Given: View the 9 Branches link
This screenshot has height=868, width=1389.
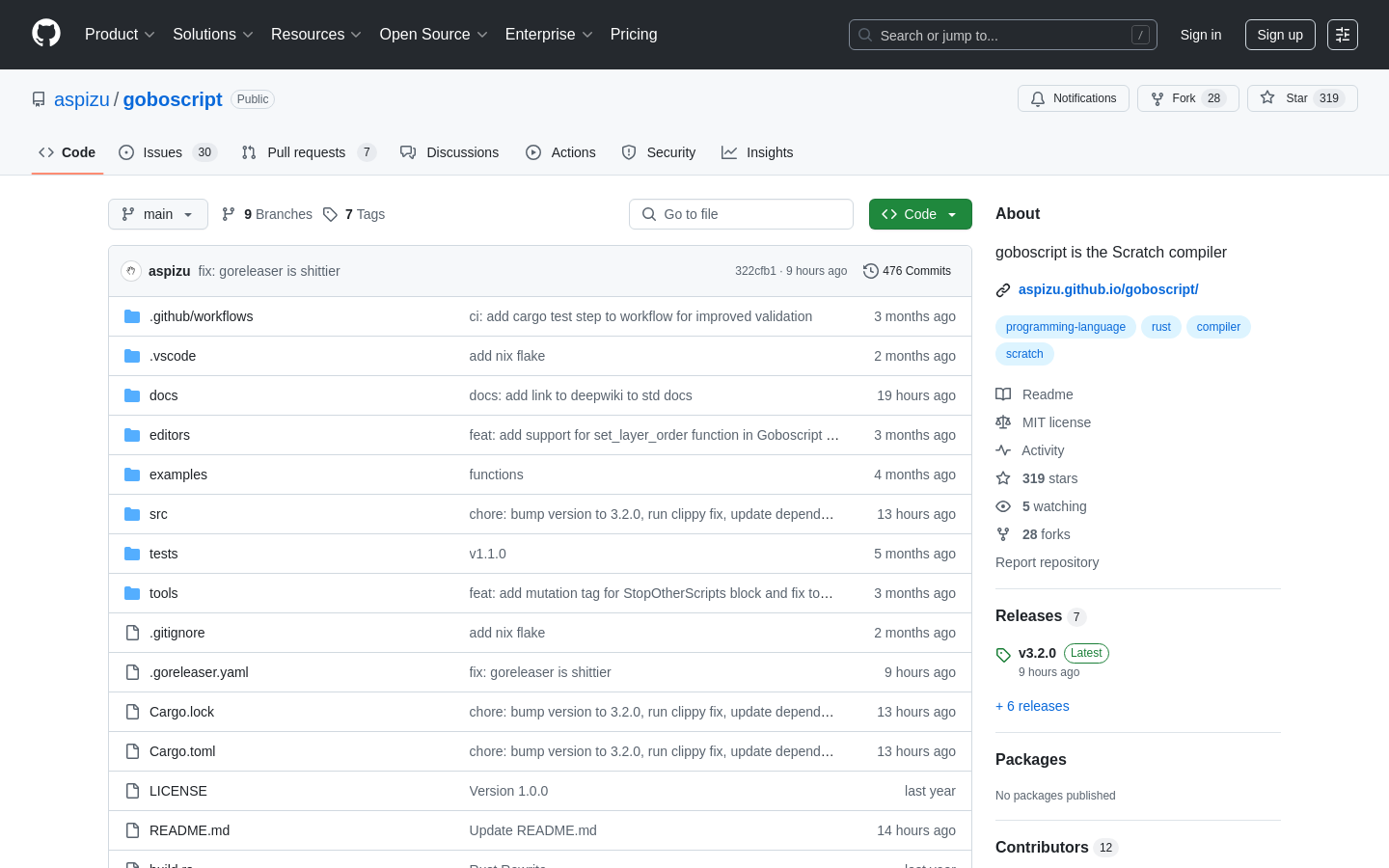Looking at the screenshot, I should tap(267, 214).
